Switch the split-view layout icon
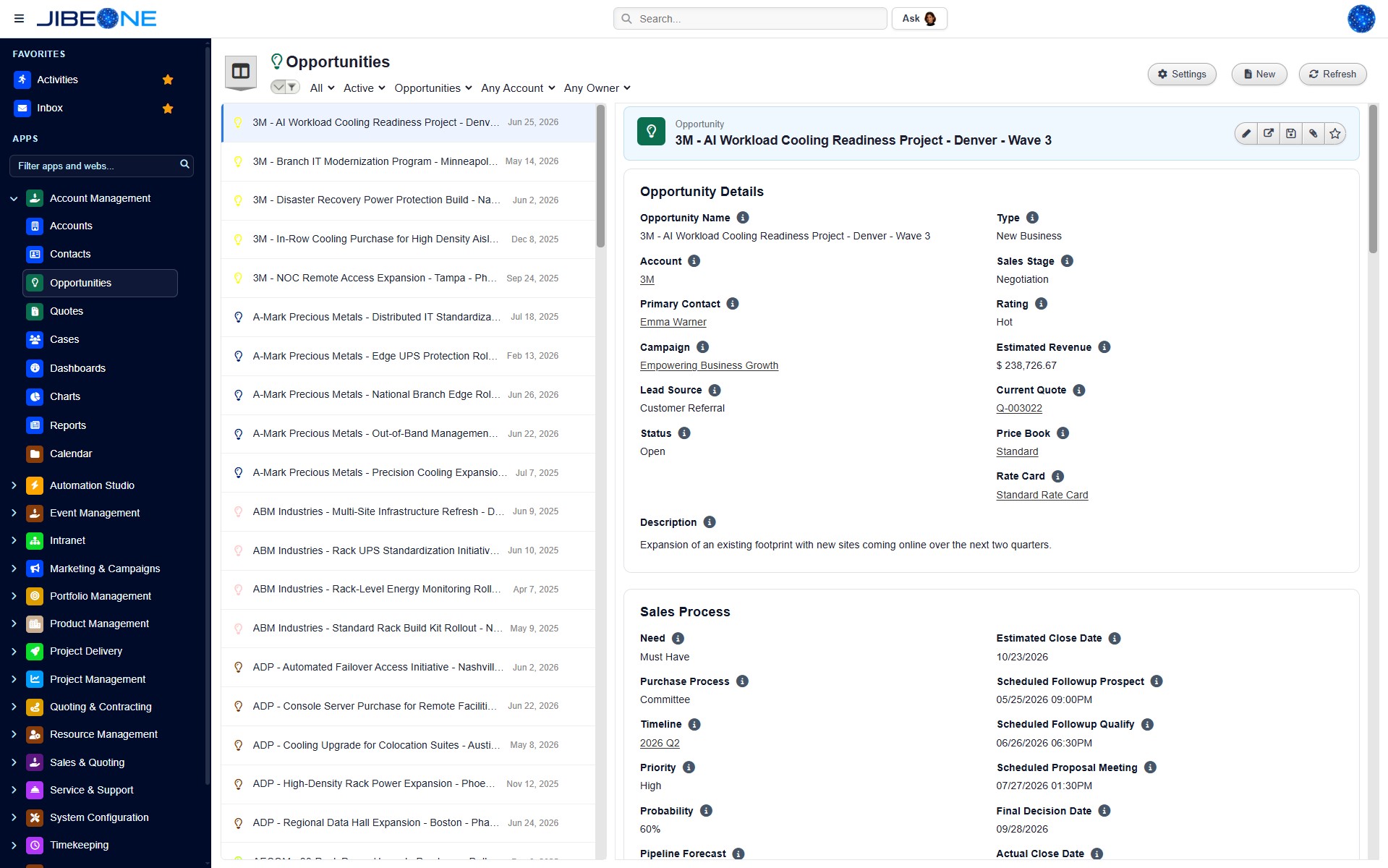The height and width of the screenshot is (868, 1388). point(241,72)
